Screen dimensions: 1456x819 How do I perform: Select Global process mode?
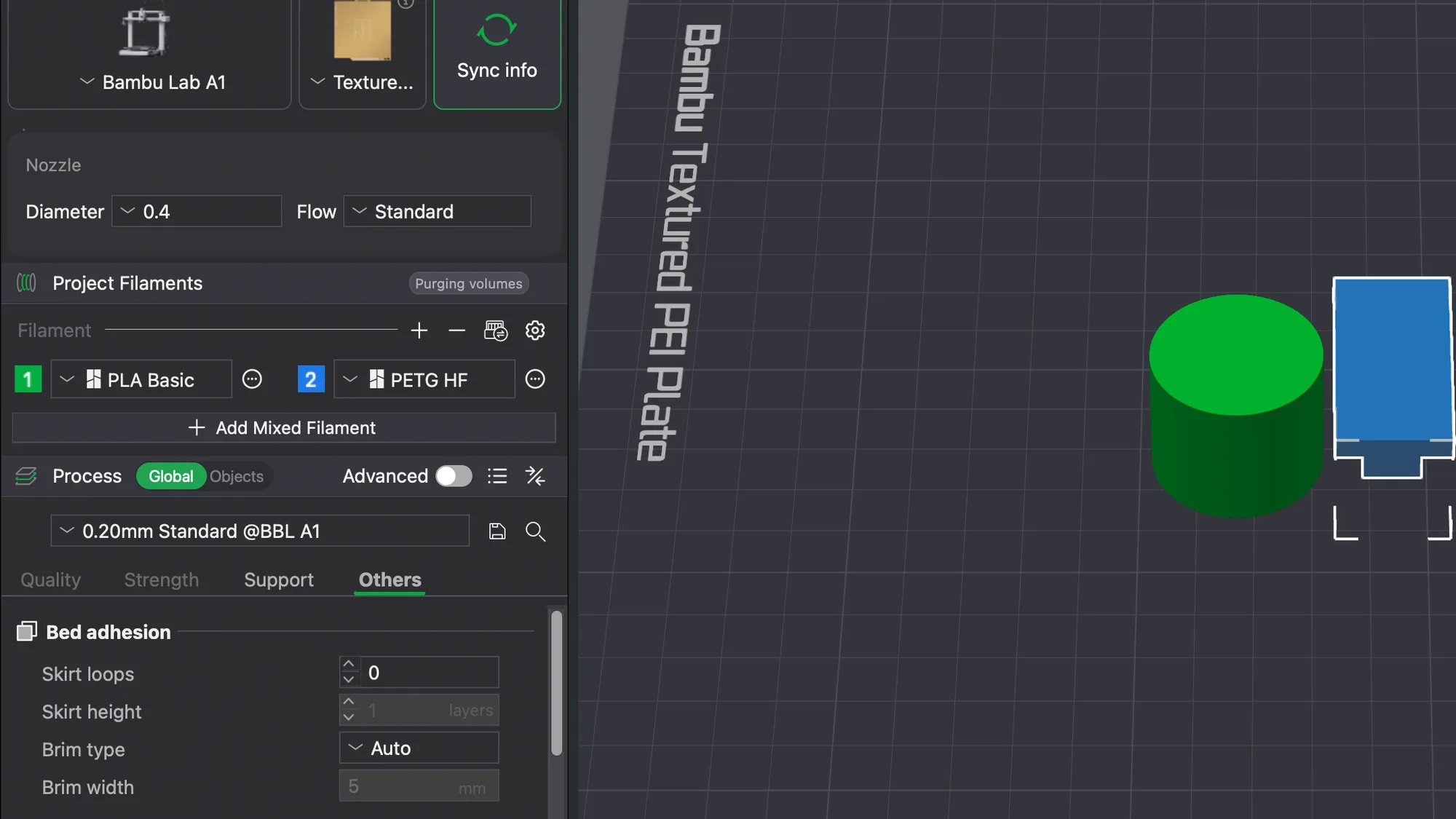tap(171, 476)
